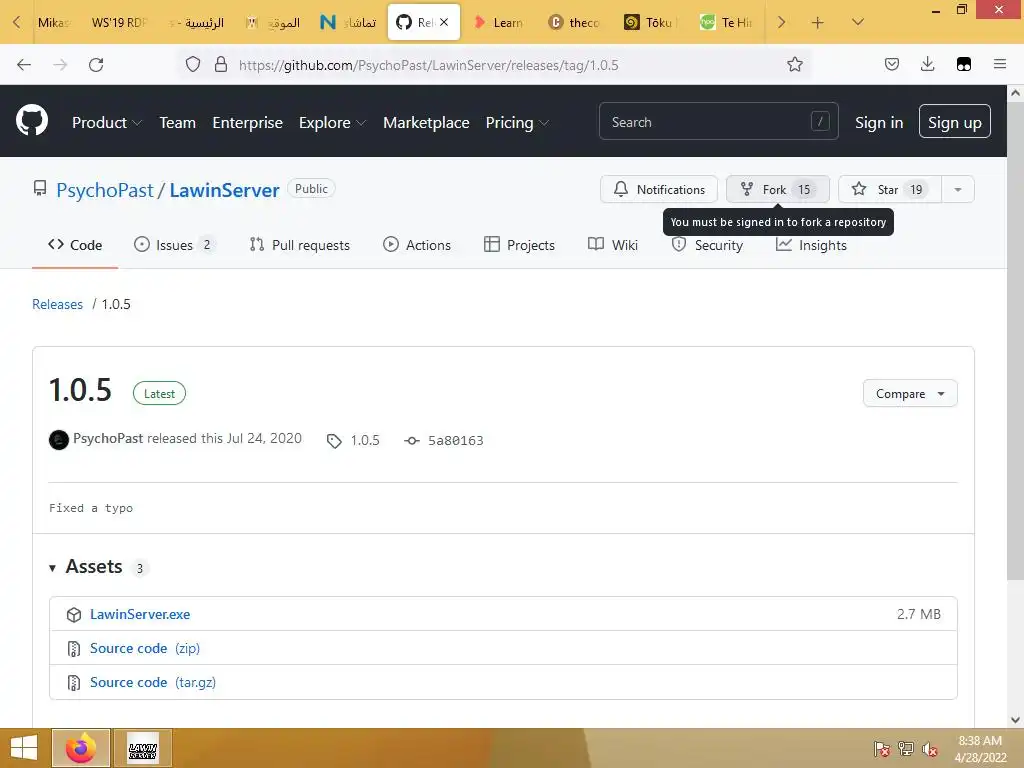Viewport: 1024px width, 768px height.
Task: Switch to the Projects tab
Action: (519, 245)
